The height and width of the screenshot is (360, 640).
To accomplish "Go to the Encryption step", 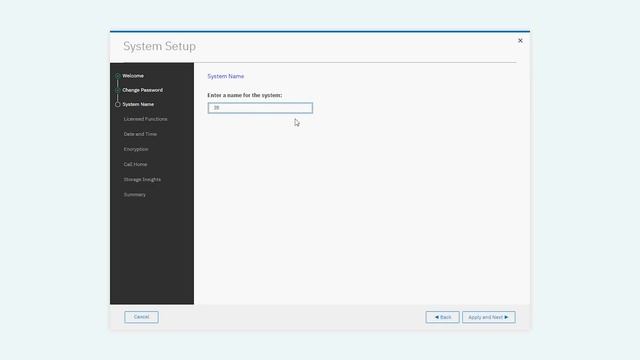I will pos(136,149).
